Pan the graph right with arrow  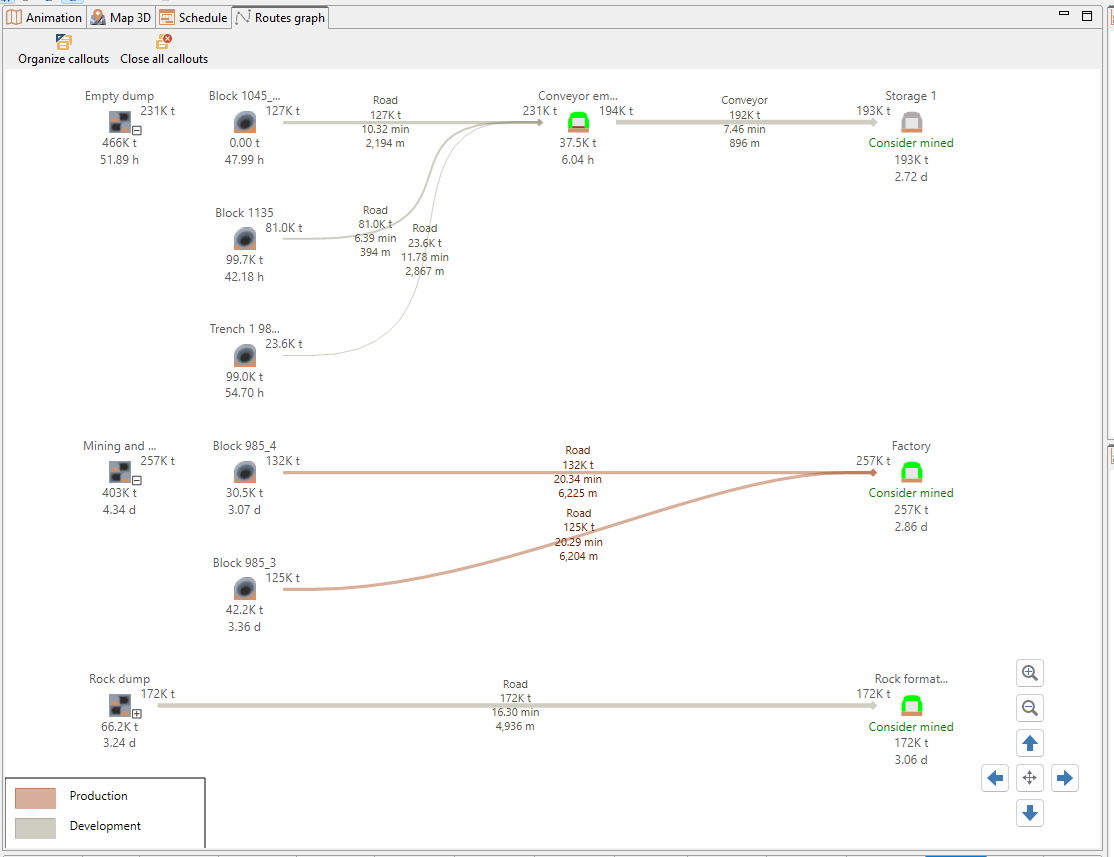[1064, 778]
